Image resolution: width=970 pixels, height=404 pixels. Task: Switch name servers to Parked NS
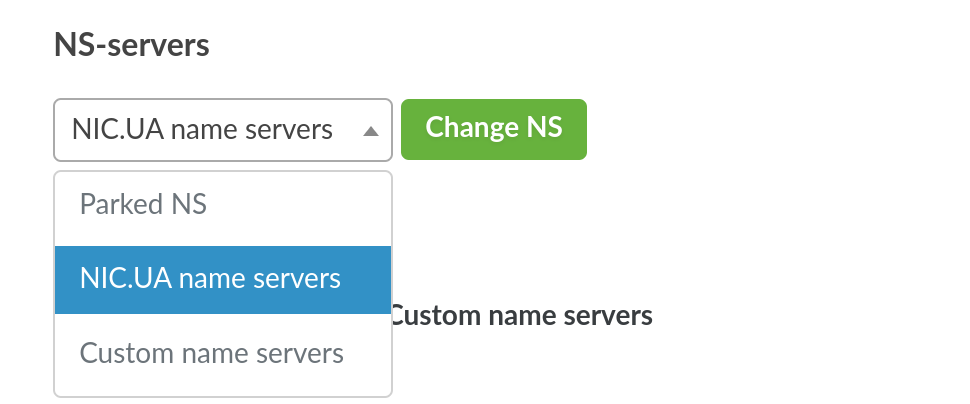click(x=144, y=205)
